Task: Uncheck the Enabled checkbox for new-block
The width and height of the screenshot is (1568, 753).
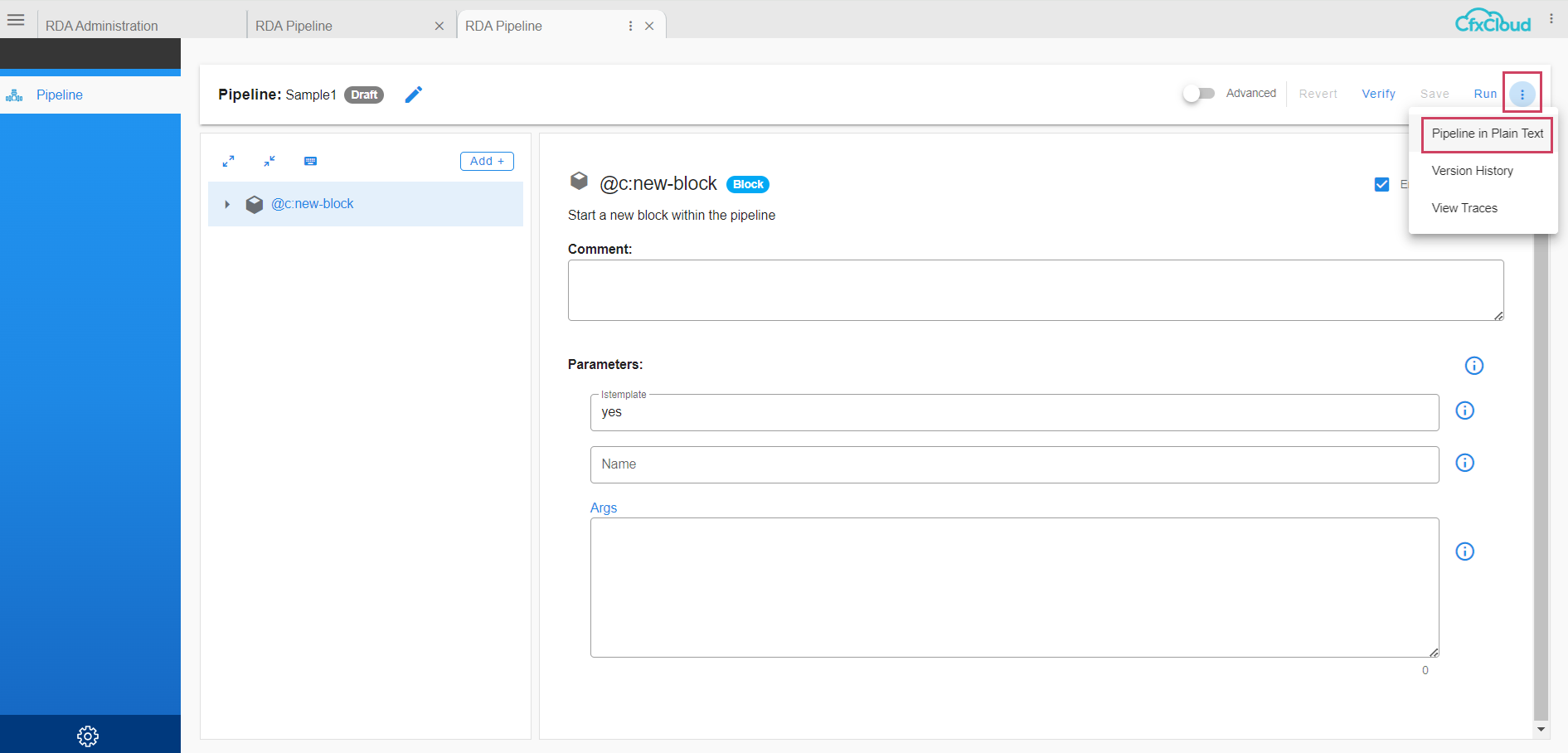Action: point(1381,184)
